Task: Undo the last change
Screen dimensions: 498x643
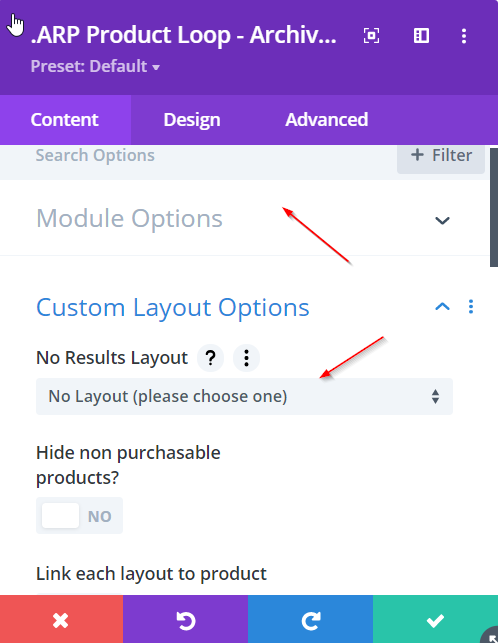Action: pos(185,619)
